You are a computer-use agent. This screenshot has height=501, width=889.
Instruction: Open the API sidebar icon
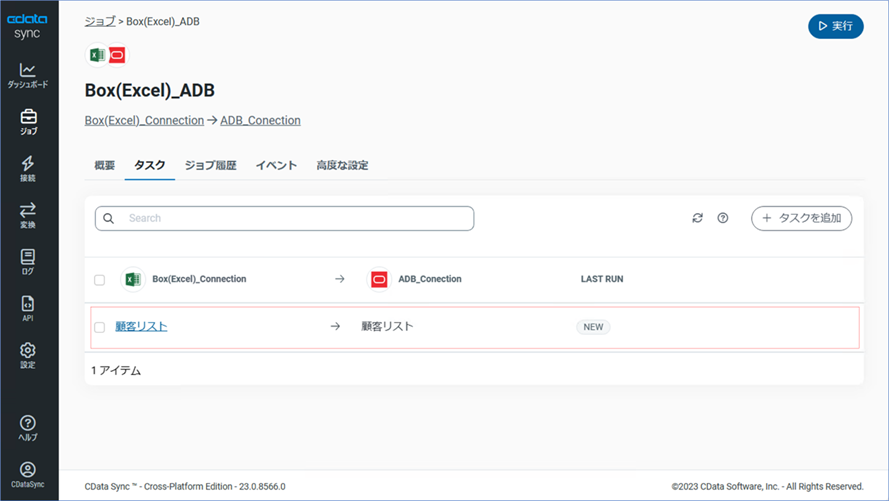(x=28, y=308)
